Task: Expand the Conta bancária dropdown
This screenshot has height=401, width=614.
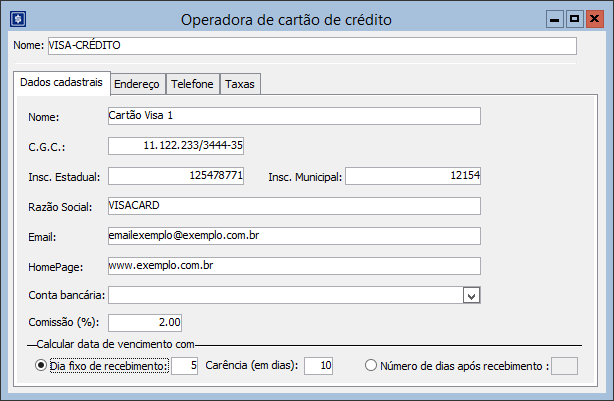Action: (x=472, y=295)
